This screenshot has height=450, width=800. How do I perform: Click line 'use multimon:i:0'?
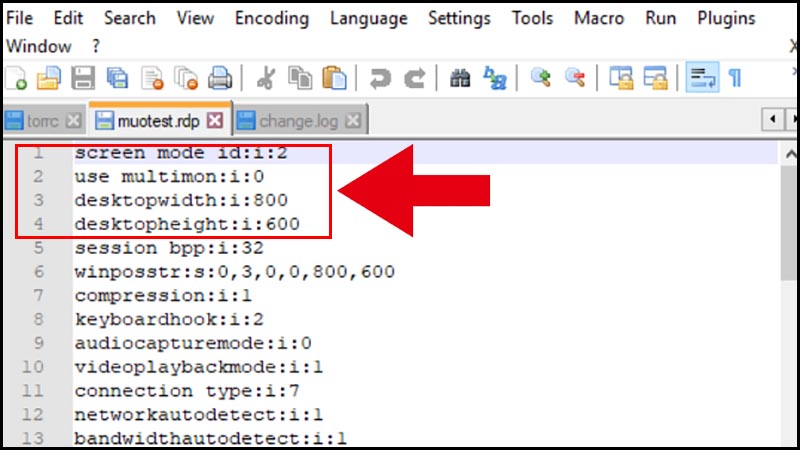pos(169,177)
